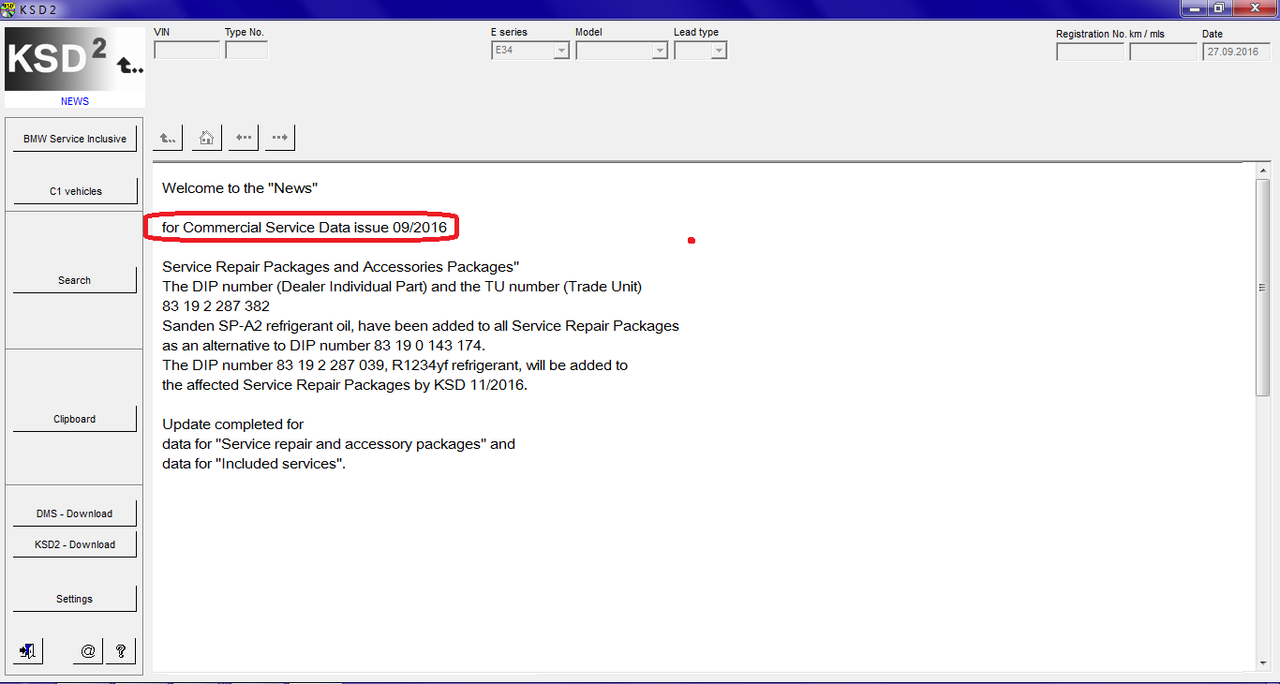1280x684 pixels.
Task: Click the scrollbar down arrow
Action: 1264,663
